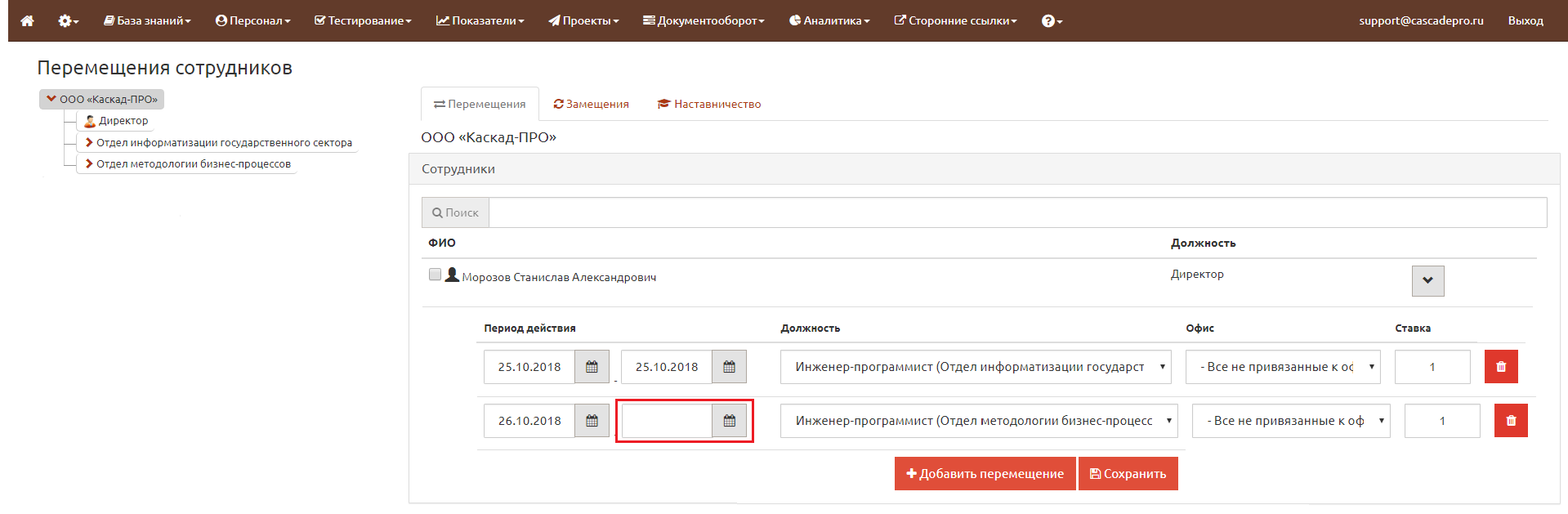Click the start date field 26.10.2018

coord(529,421)
